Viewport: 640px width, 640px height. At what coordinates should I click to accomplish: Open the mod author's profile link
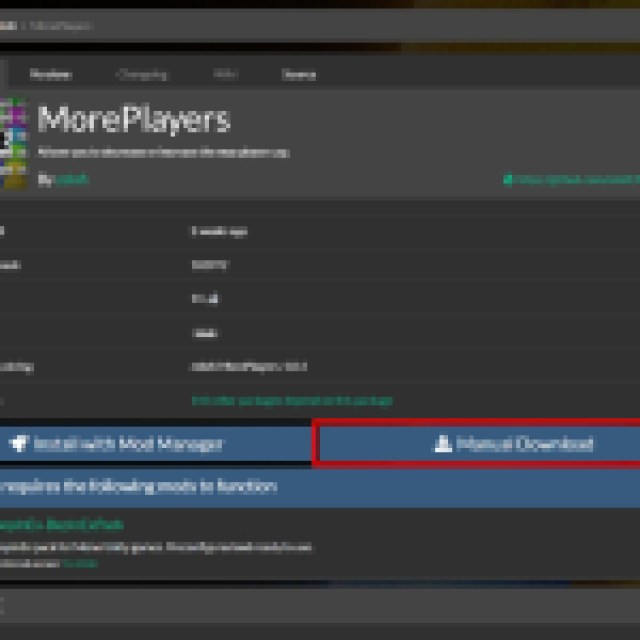click(x=71, y=180)
